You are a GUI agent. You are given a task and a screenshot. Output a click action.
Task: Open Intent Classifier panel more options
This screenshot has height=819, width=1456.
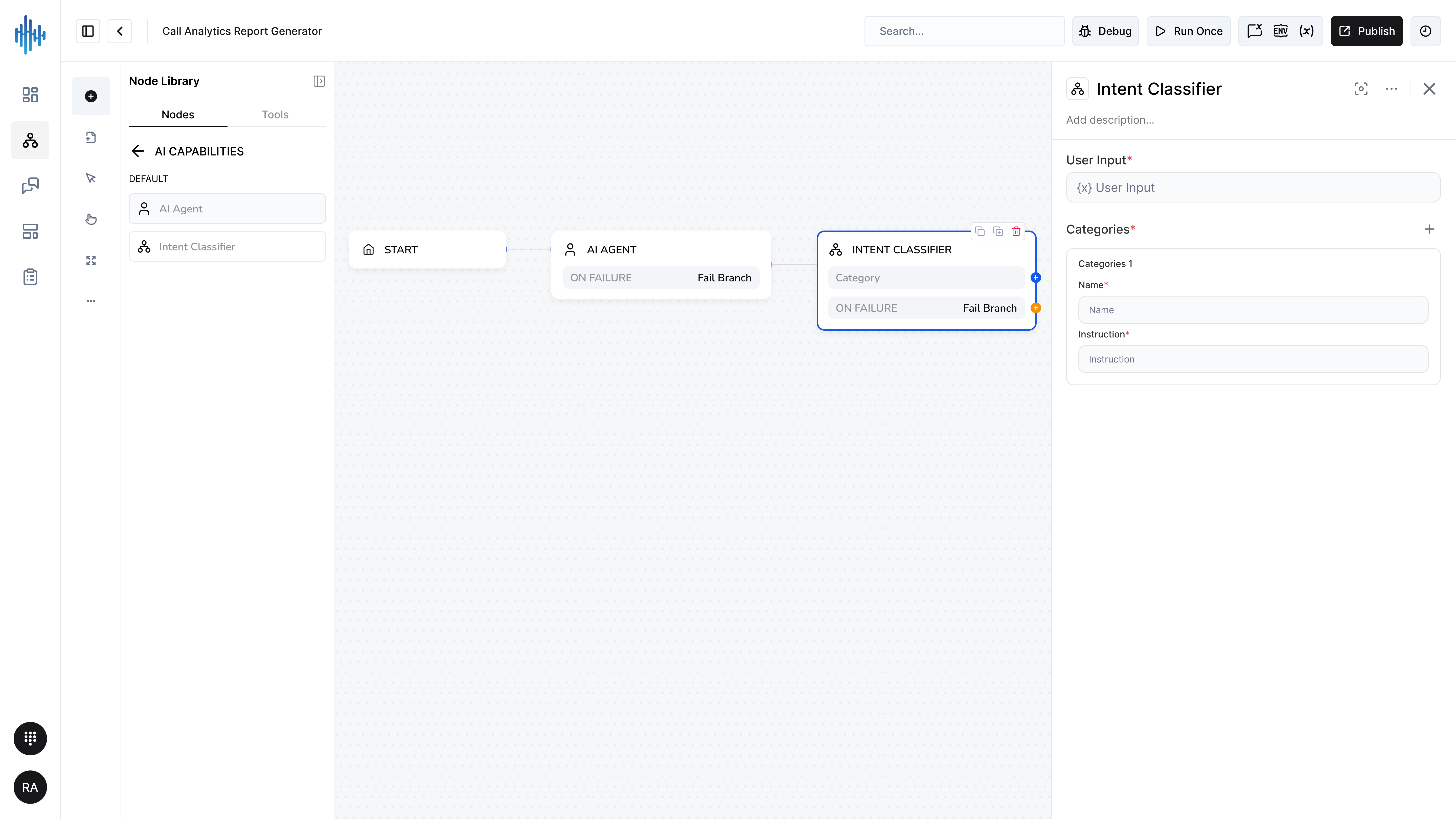click(x=1392, y=89)
